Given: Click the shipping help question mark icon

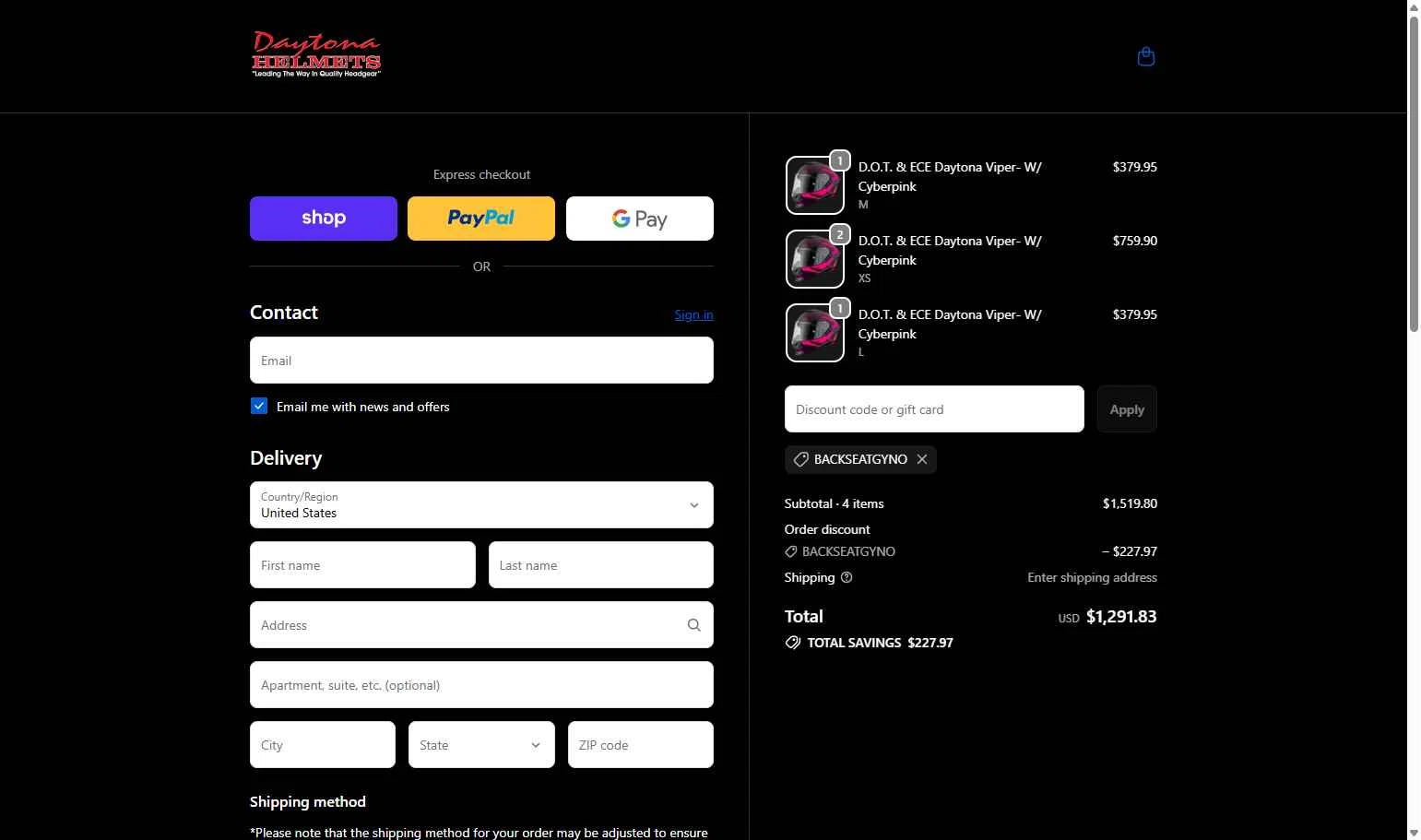Looking at the screenshot, I should click(x=847, y=577).
